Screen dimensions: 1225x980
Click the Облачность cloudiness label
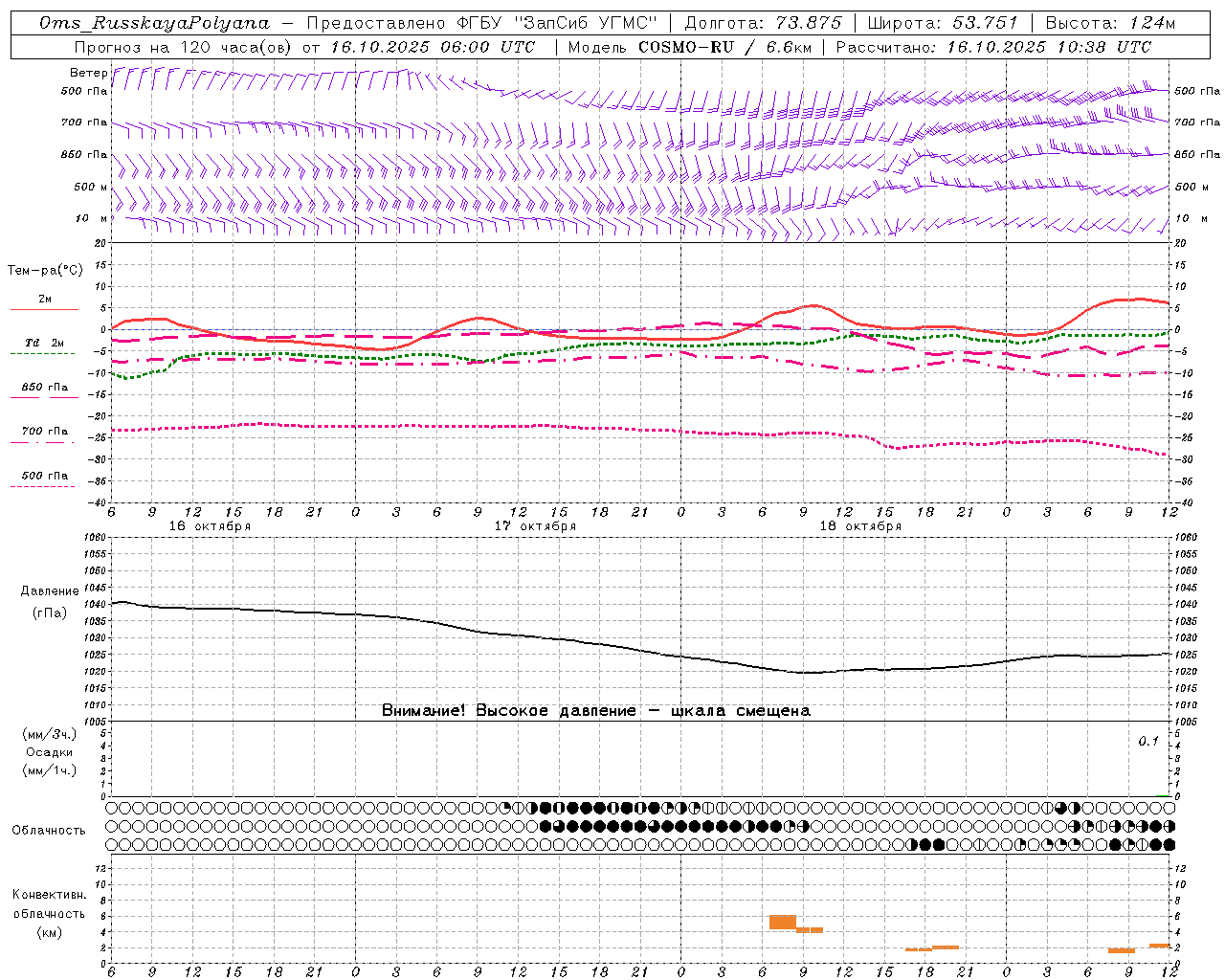coord(49,831)
